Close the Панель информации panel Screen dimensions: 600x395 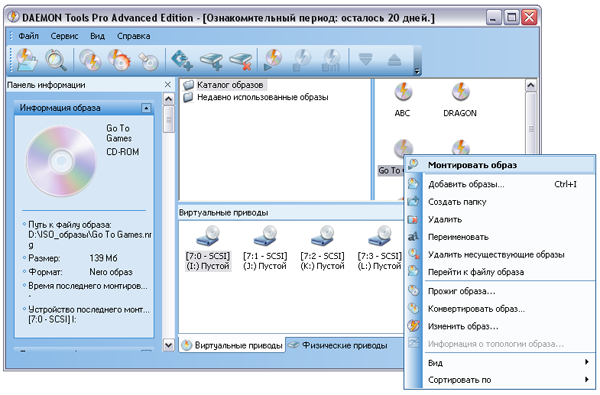pyautogui.click(x=168, y=85)
